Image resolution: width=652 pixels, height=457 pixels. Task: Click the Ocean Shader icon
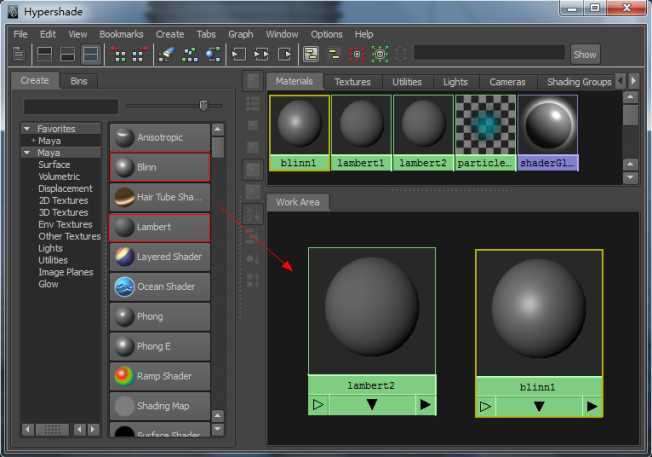124,287
